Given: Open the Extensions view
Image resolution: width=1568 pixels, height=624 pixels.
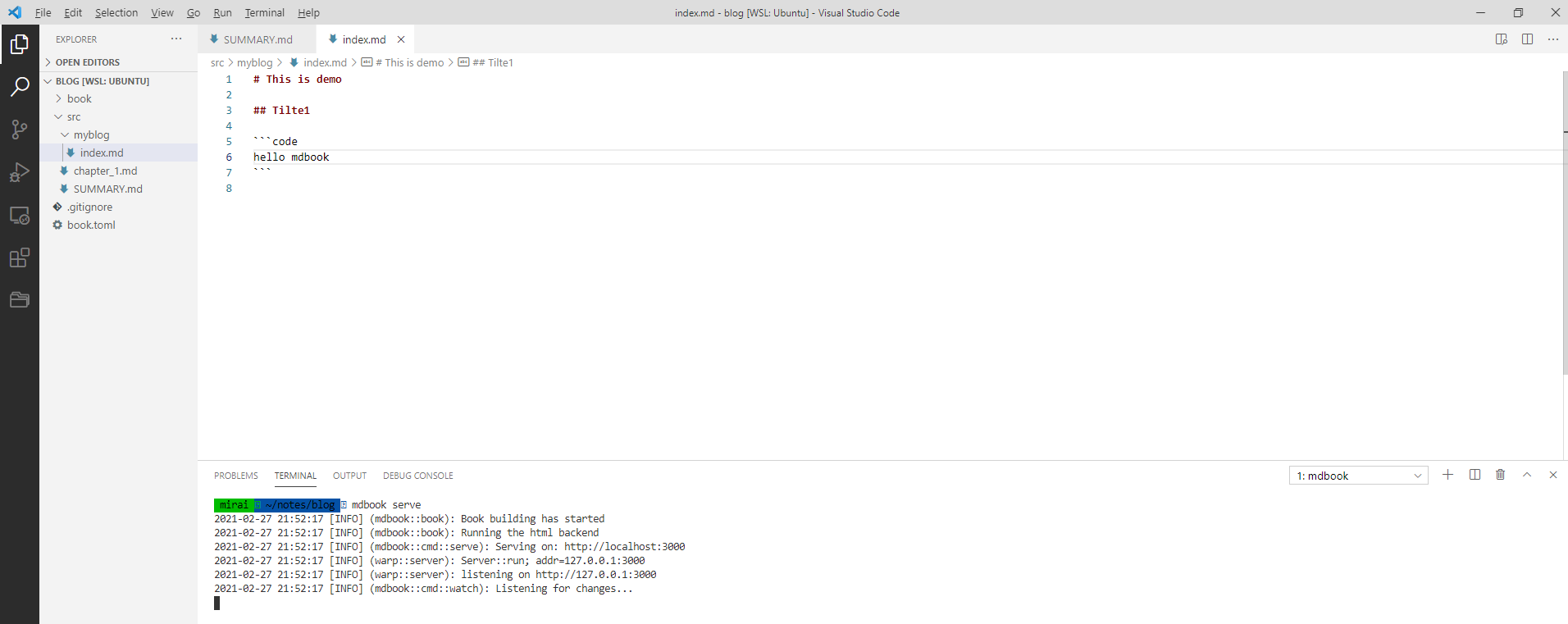Looking at the screenshot, I should tap(20, 257).
